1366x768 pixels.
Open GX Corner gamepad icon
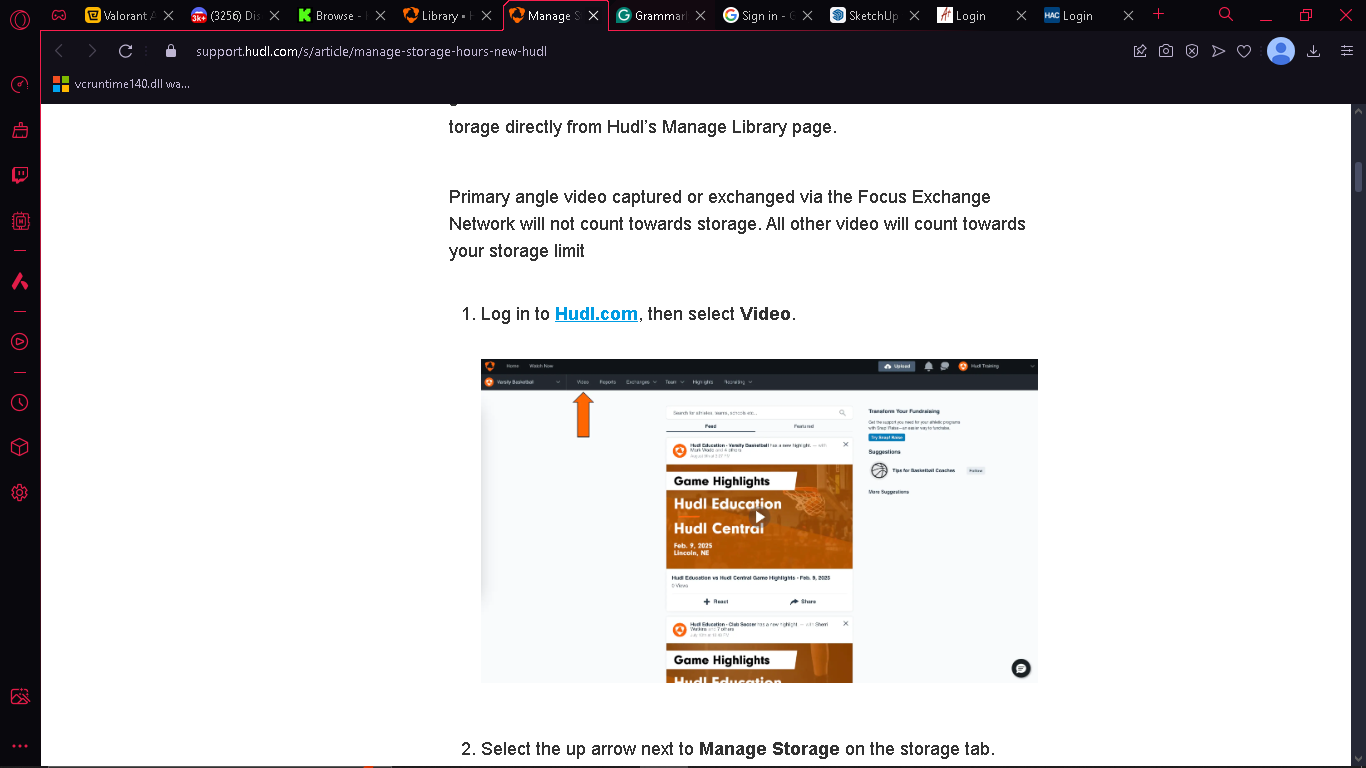[59, 16]
